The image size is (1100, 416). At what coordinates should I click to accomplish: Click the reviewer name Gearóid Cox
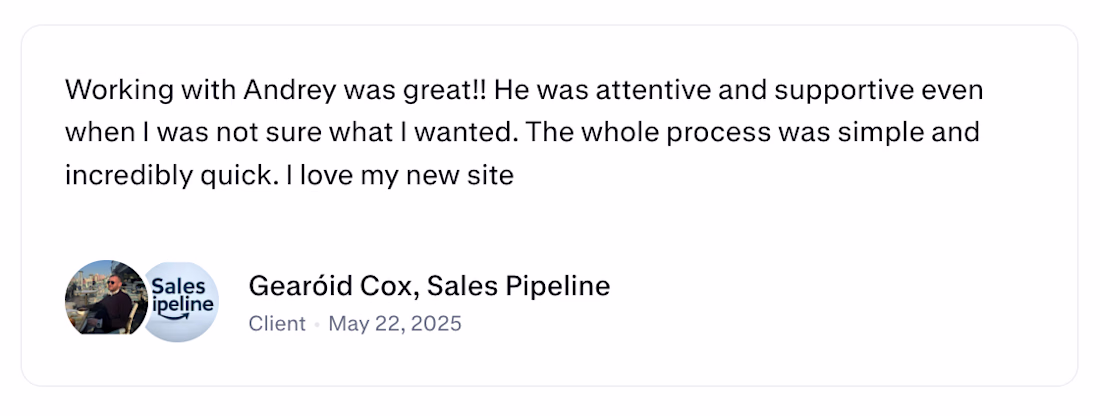[332, 286]
